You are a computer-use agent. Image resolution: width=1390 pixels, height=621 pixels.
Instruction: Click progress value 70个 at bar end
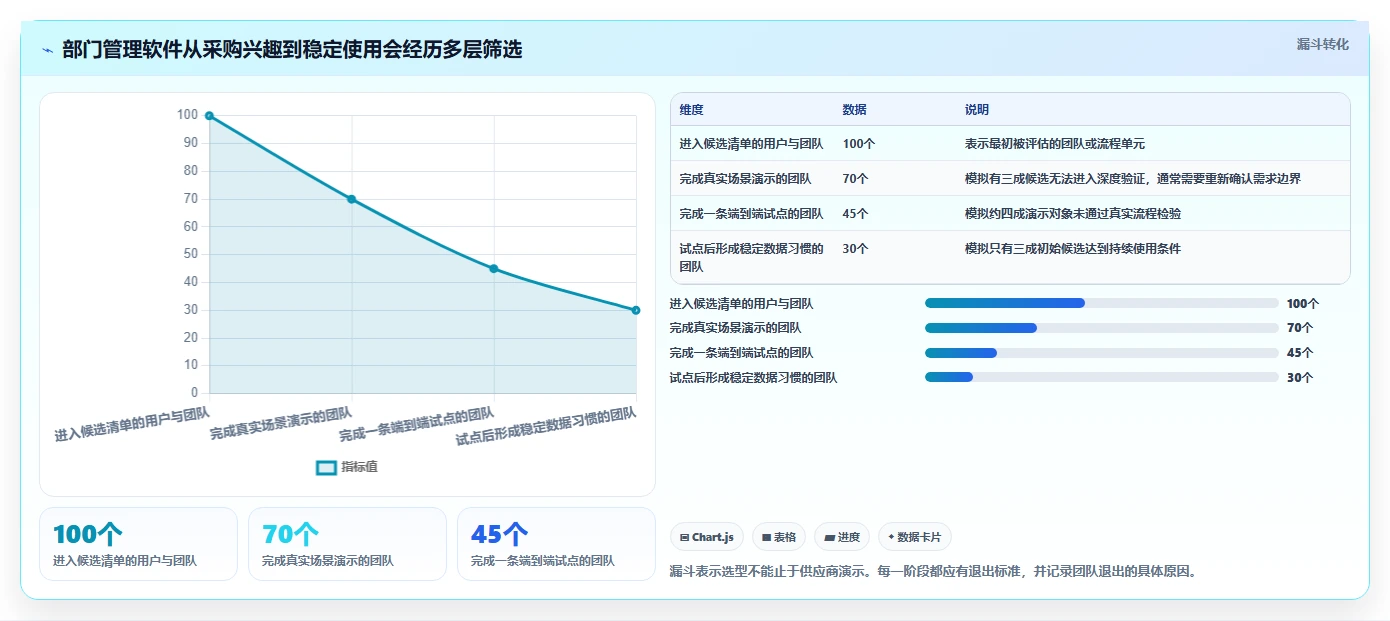1300,328
